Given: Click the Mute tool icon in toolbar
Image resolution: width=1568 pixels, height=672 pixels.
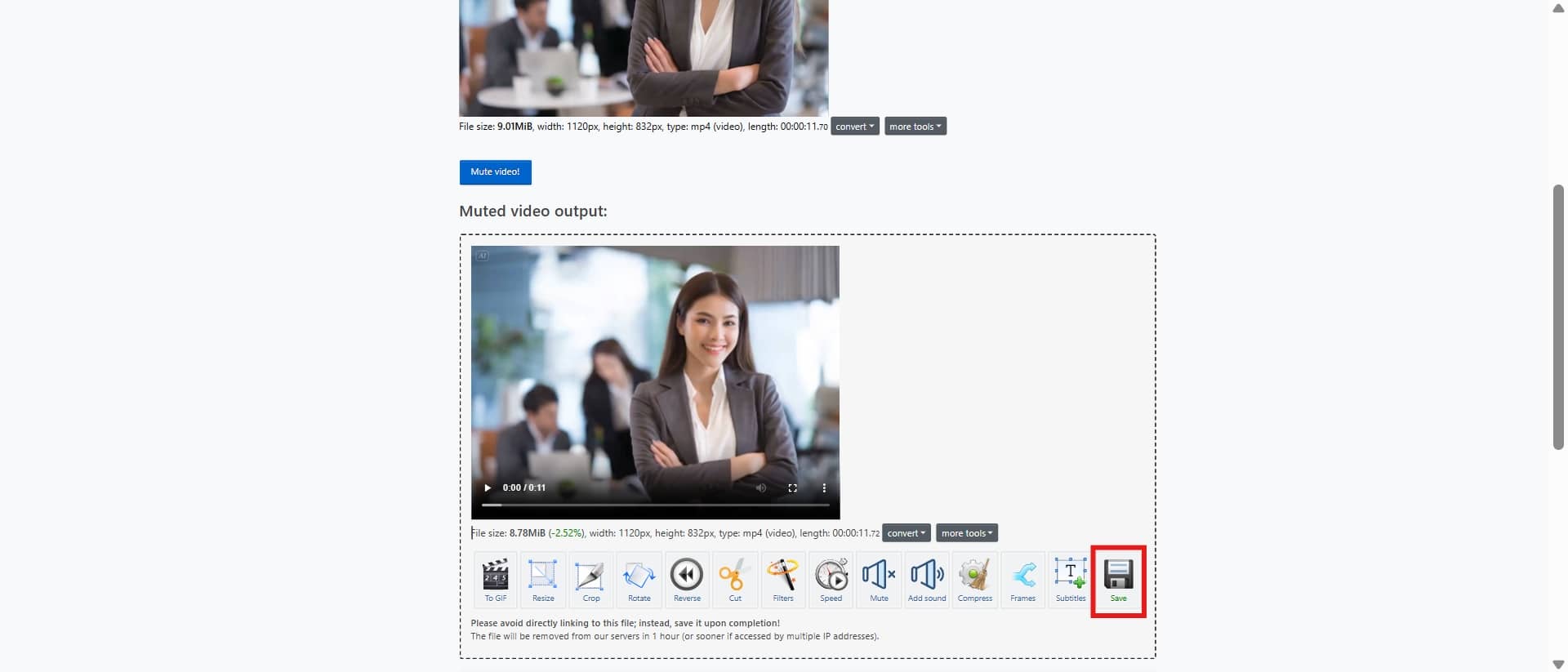Looking at the screenshot, I should tap(879, 580).
